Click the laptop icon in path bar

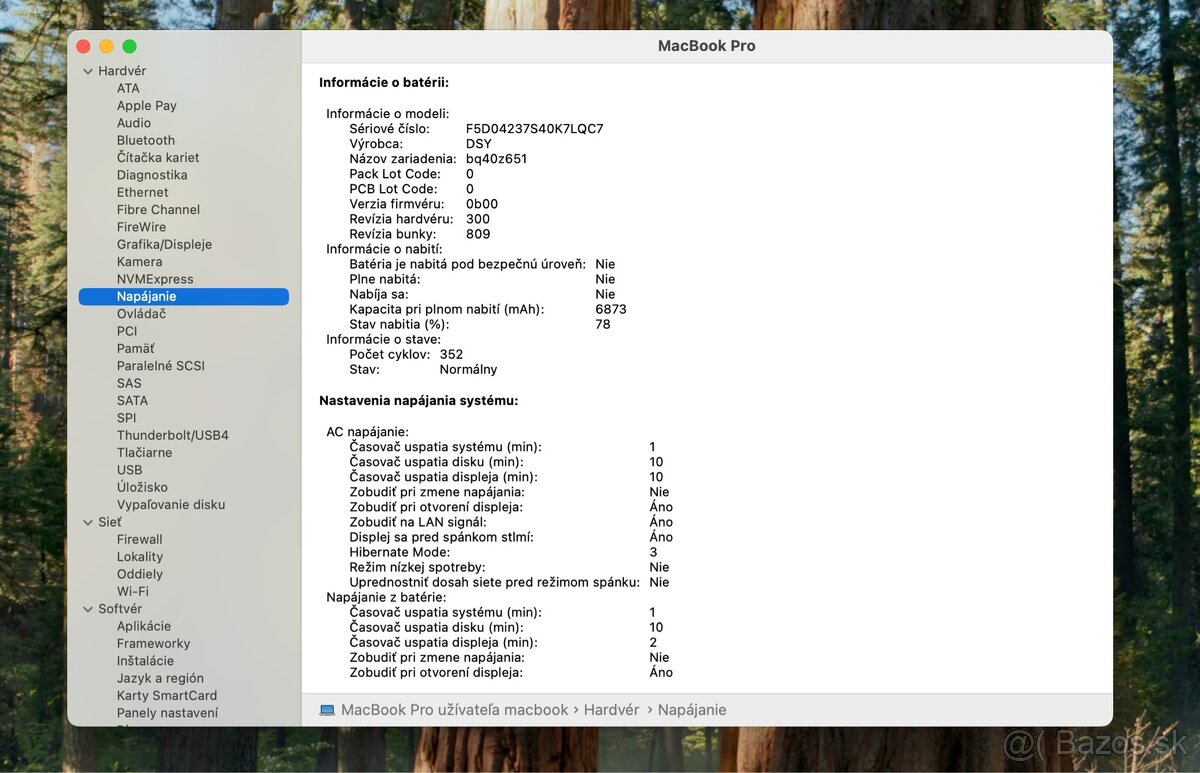click(x=327, y=710)
